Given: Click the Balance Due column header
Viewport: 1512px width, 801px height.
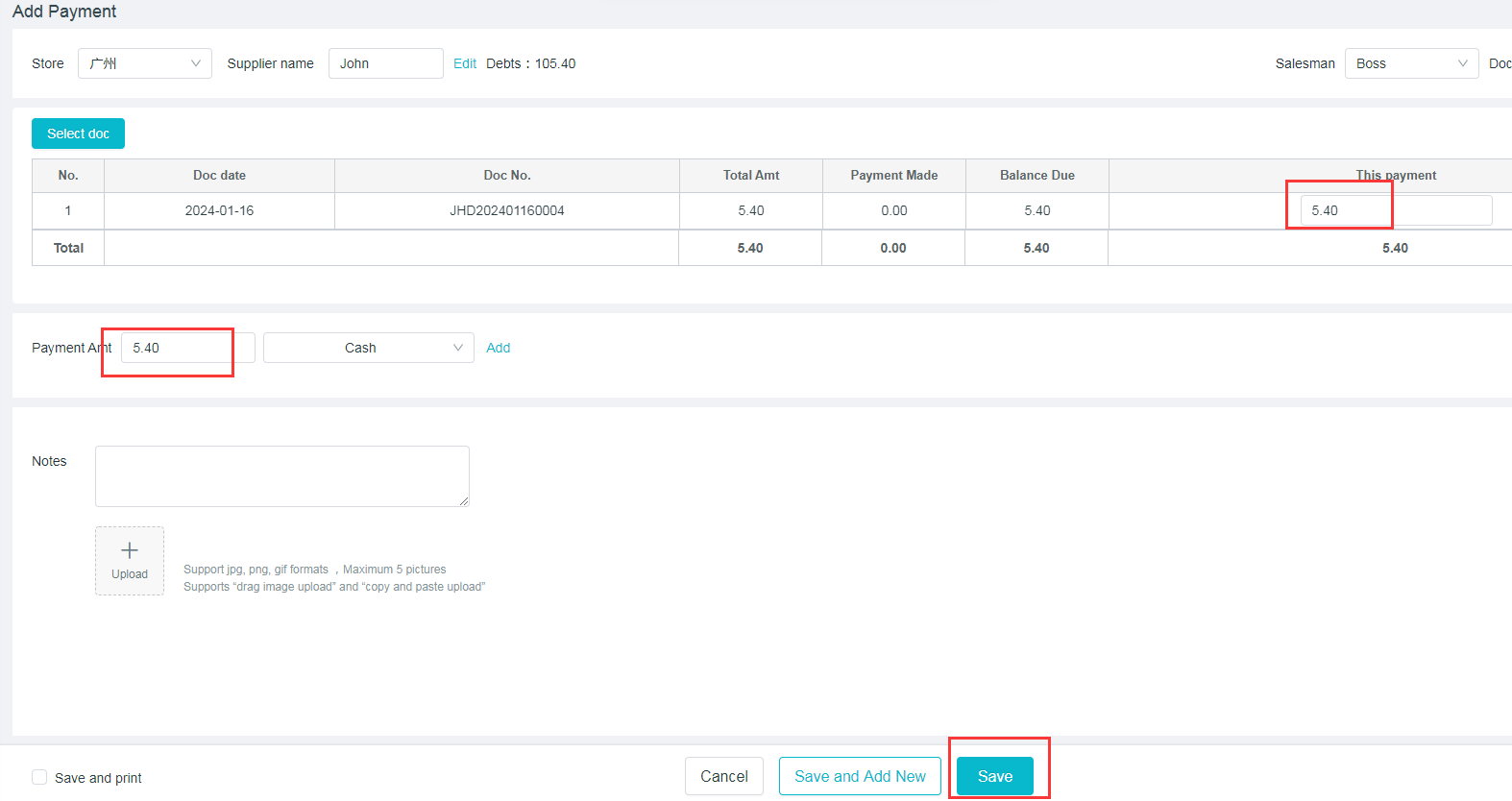Looking at the screenshot, I should [x=1036, y=175].
